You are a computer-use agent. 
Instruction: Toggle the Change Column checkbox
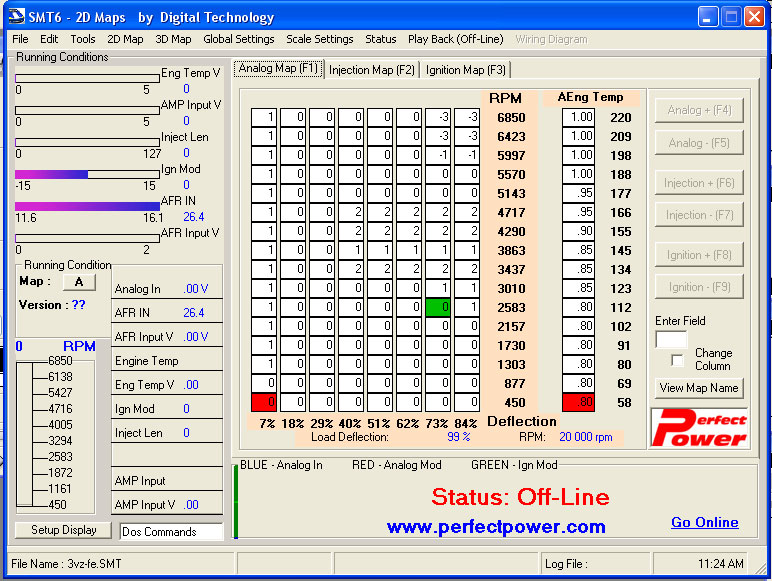(x=677, y=360)
